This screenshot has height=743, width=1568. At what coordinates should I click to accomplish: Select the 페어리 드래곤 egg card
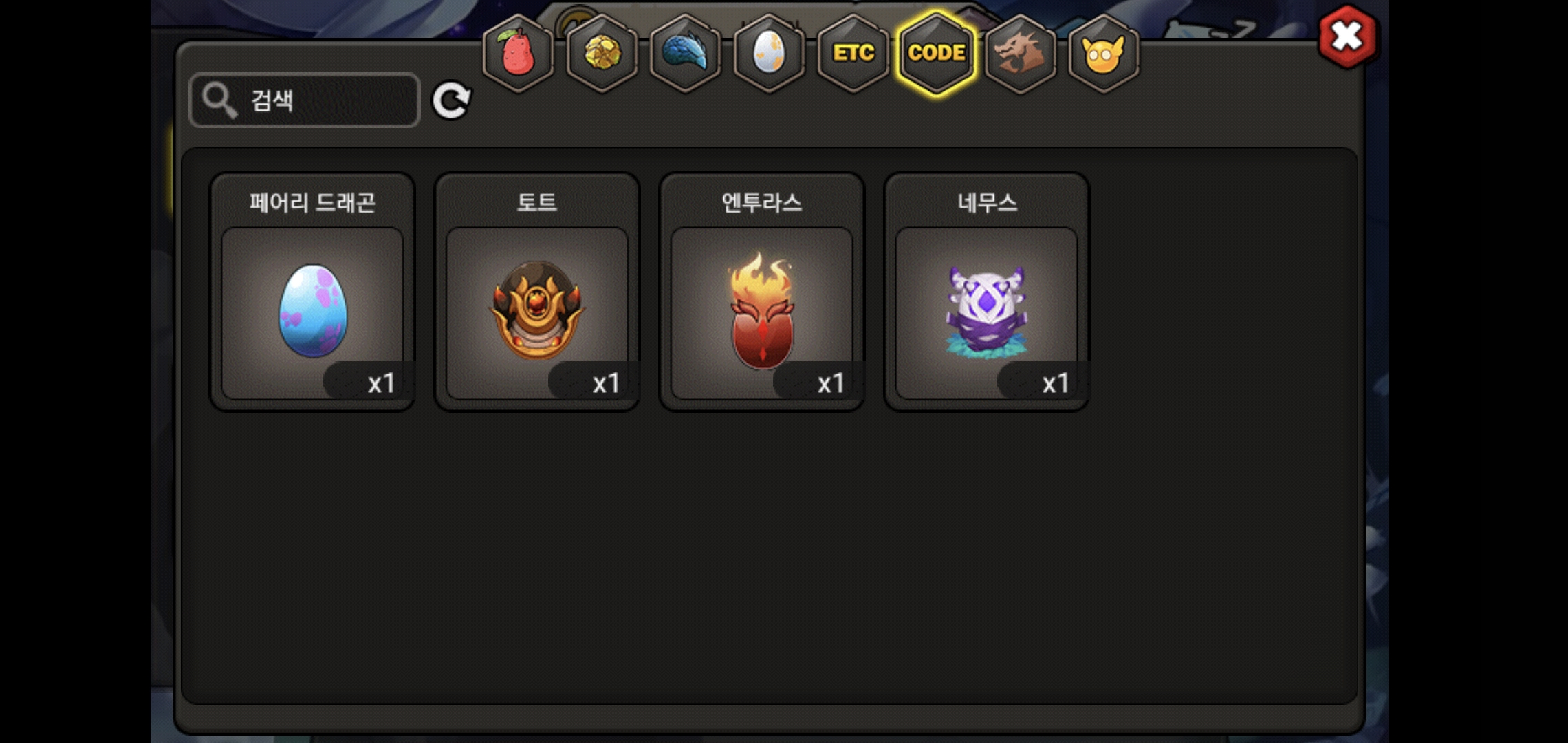[312, 292]
